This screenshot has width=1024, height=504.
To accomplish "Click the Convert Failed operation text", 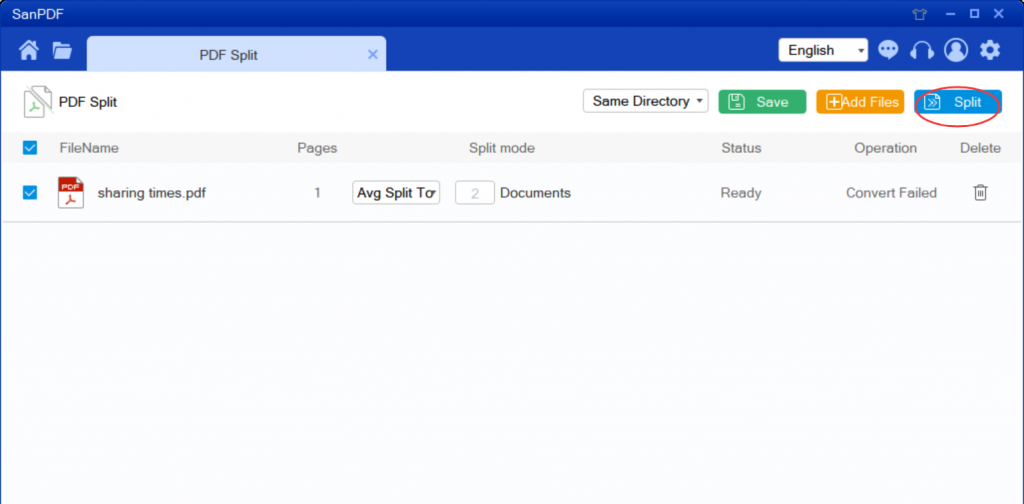I will 891,193.
